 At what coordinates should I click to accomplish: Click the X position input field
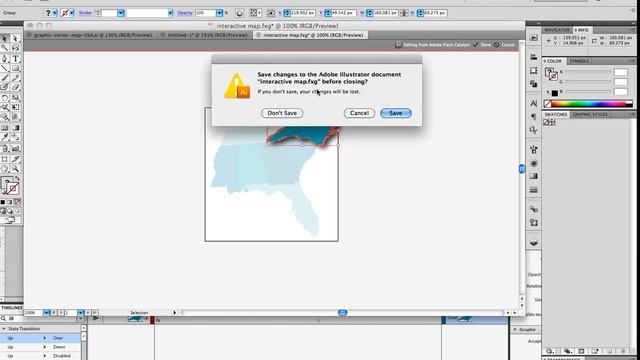point(303,13)
